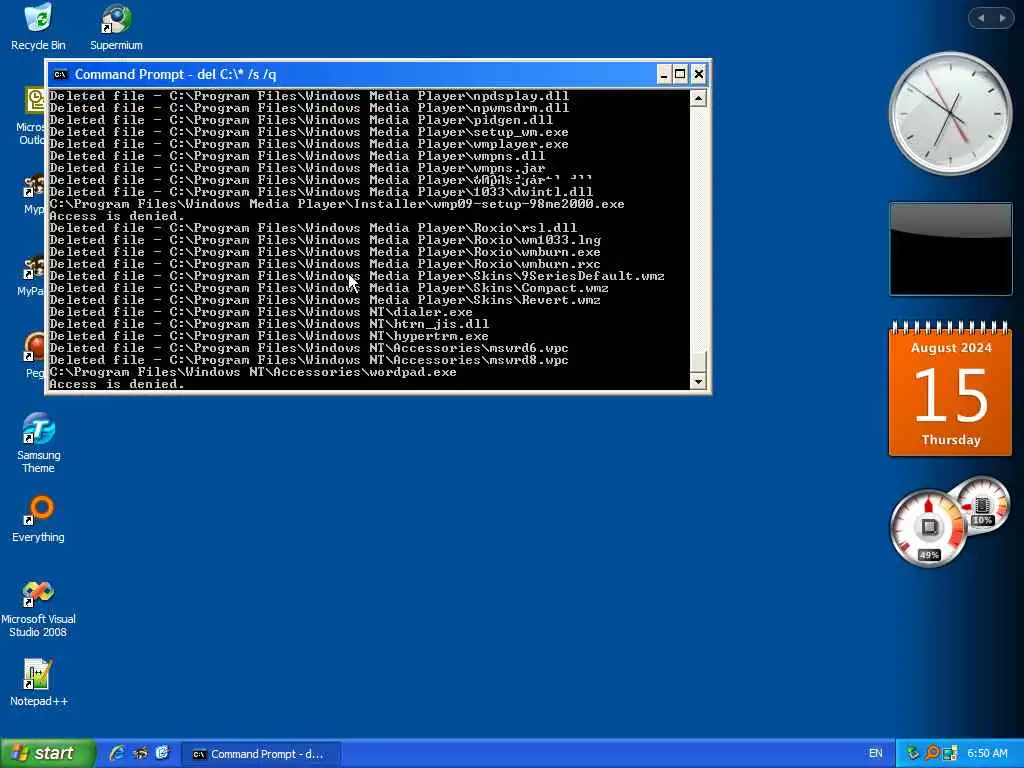The image size is (1024, 768).
Task: Open the Microsoft Visual Studio 2008 shortcut
Action: click(x=38, y=609)
